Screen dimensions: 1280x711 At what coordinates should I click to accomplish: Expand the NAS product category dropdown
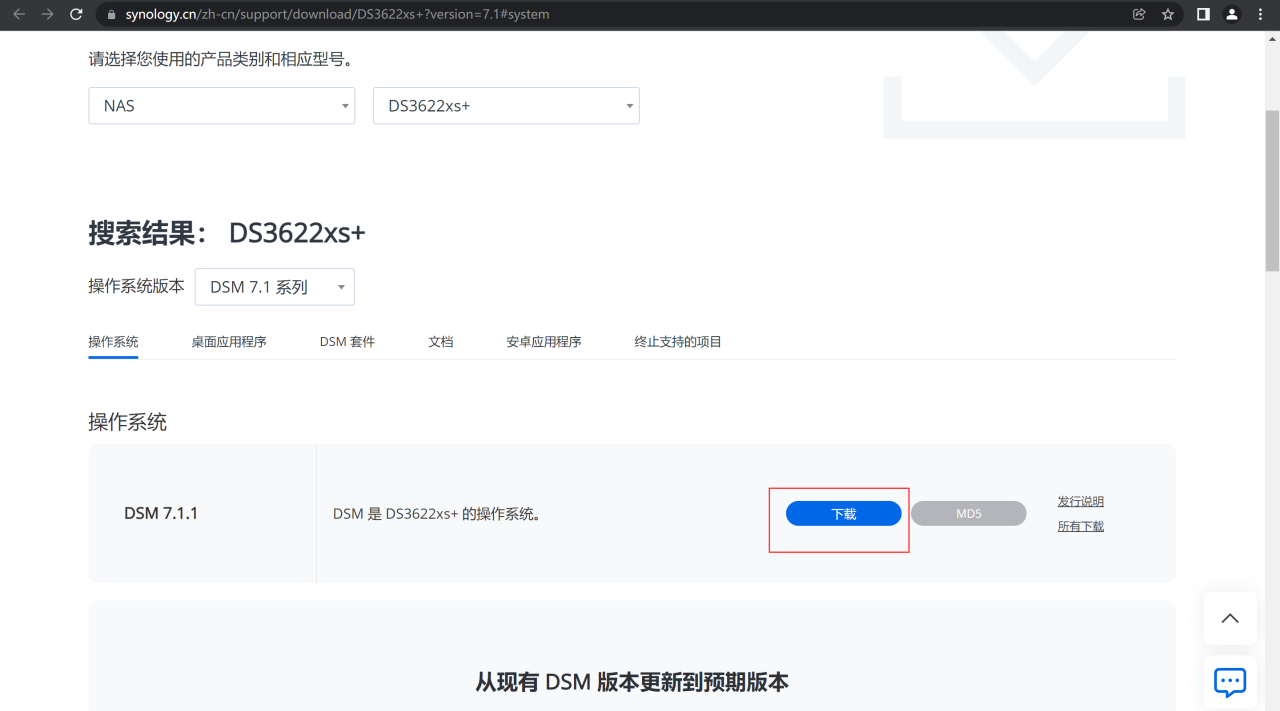(x=221, y=105)
